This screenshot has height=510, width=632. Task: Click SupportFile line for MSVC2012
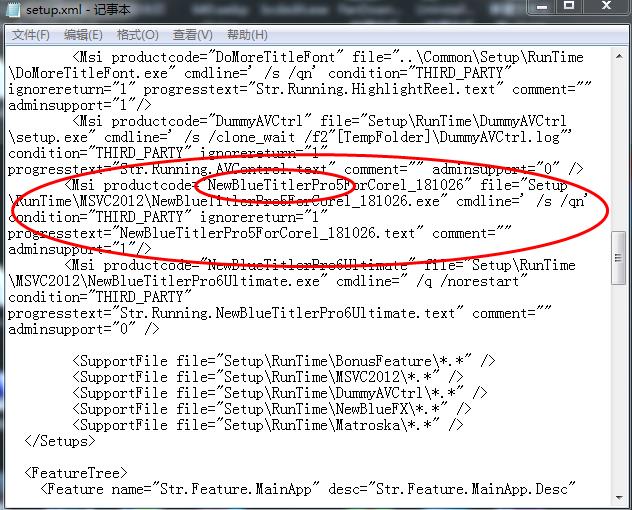coord(268,377)
